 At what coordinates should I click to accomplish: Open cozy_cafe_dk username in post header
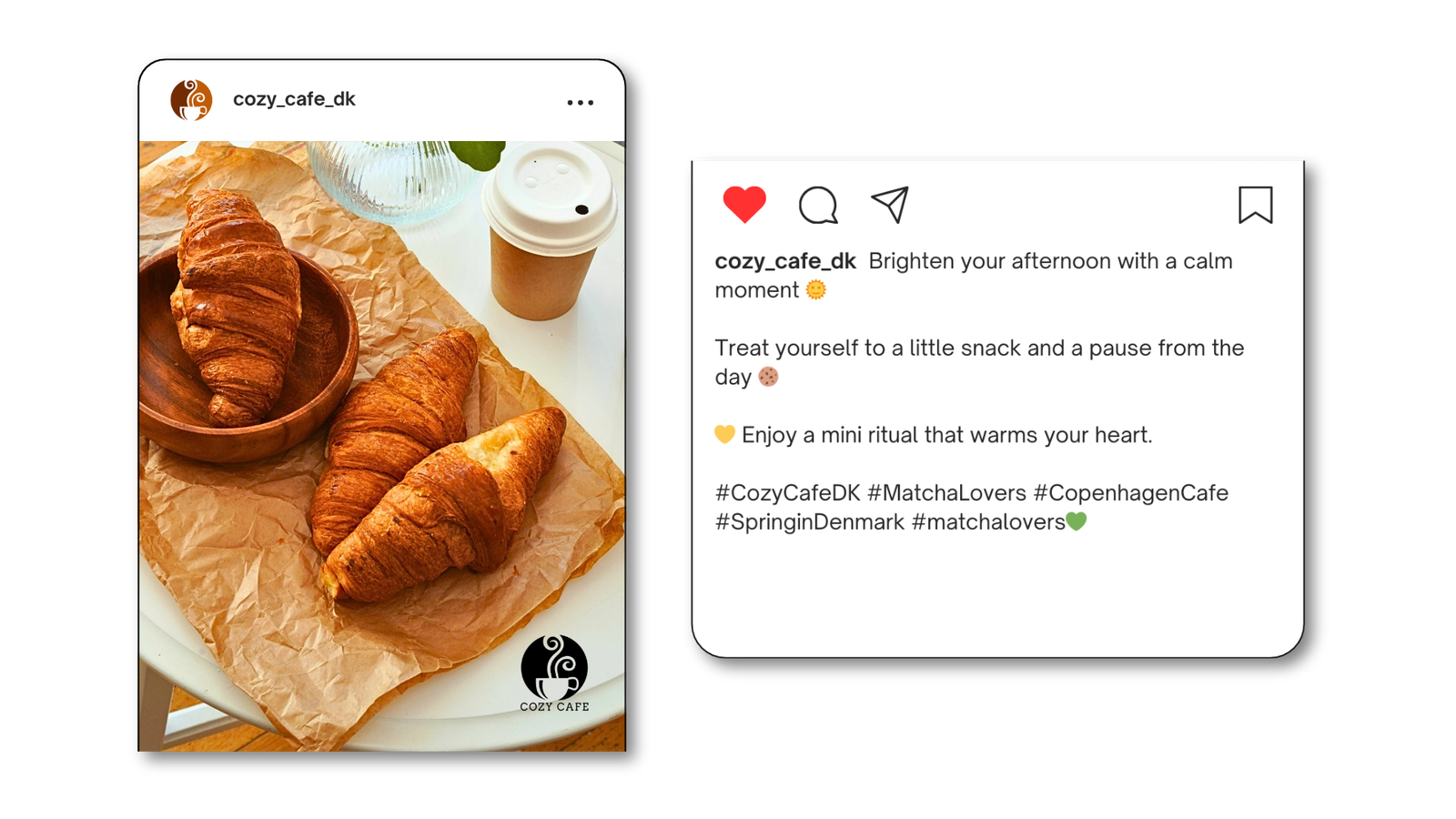point(294,99)
